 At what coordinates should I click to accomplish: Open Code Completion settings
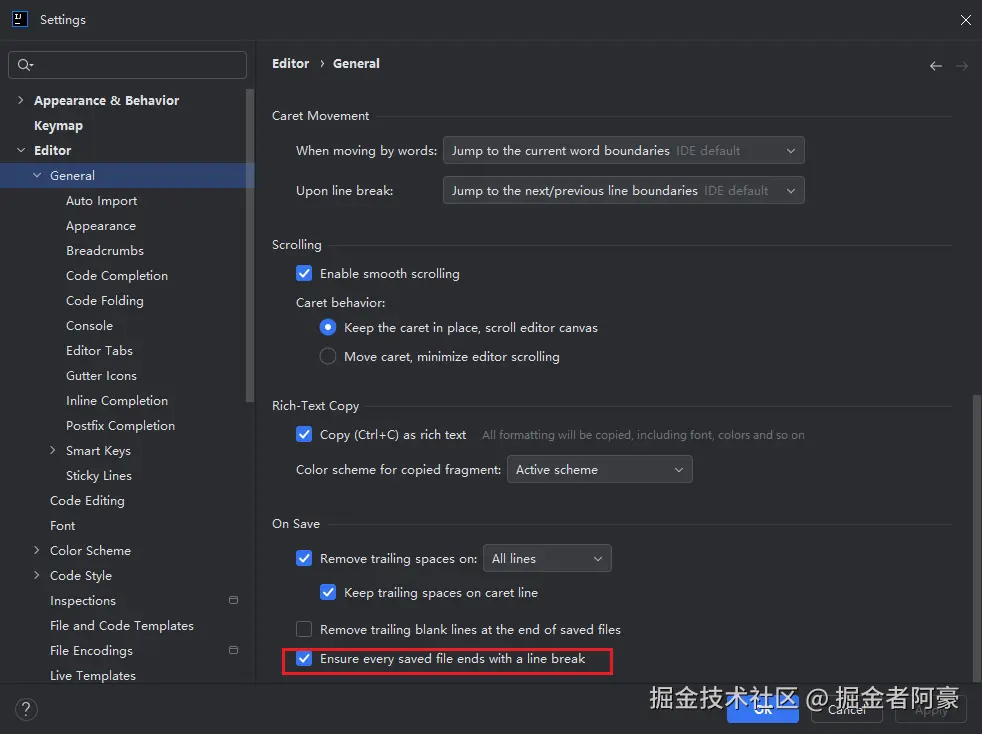pos(116,276)
